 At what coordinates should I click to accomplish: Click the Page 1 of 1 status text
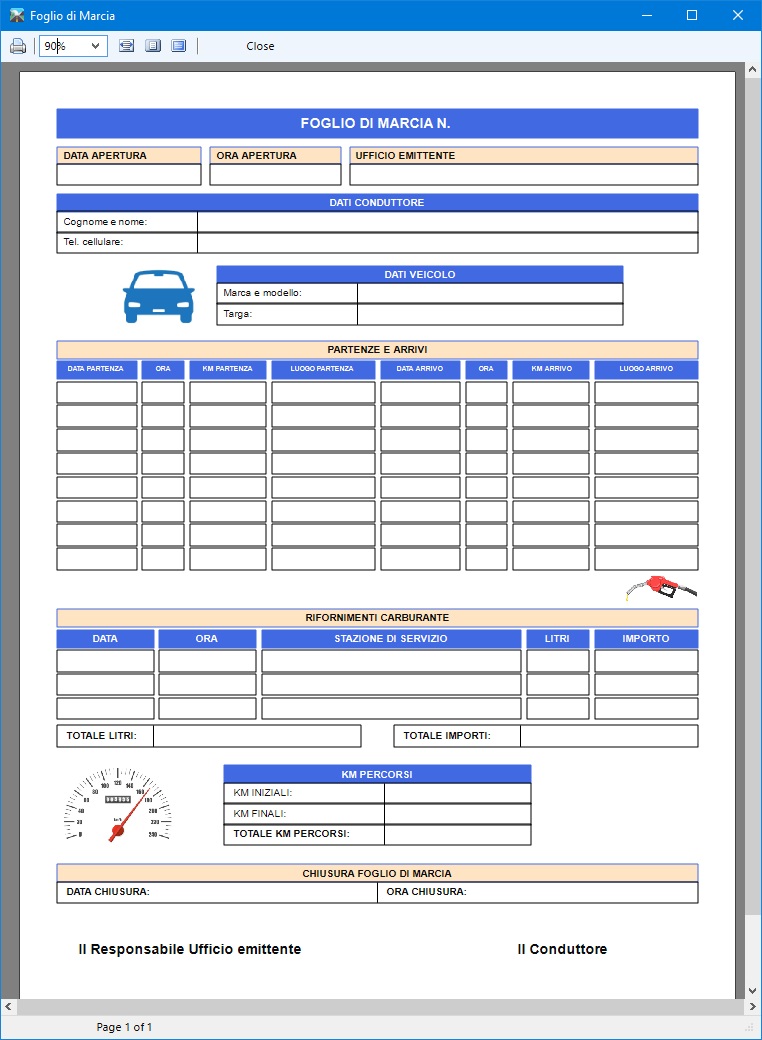[124, 1027]
